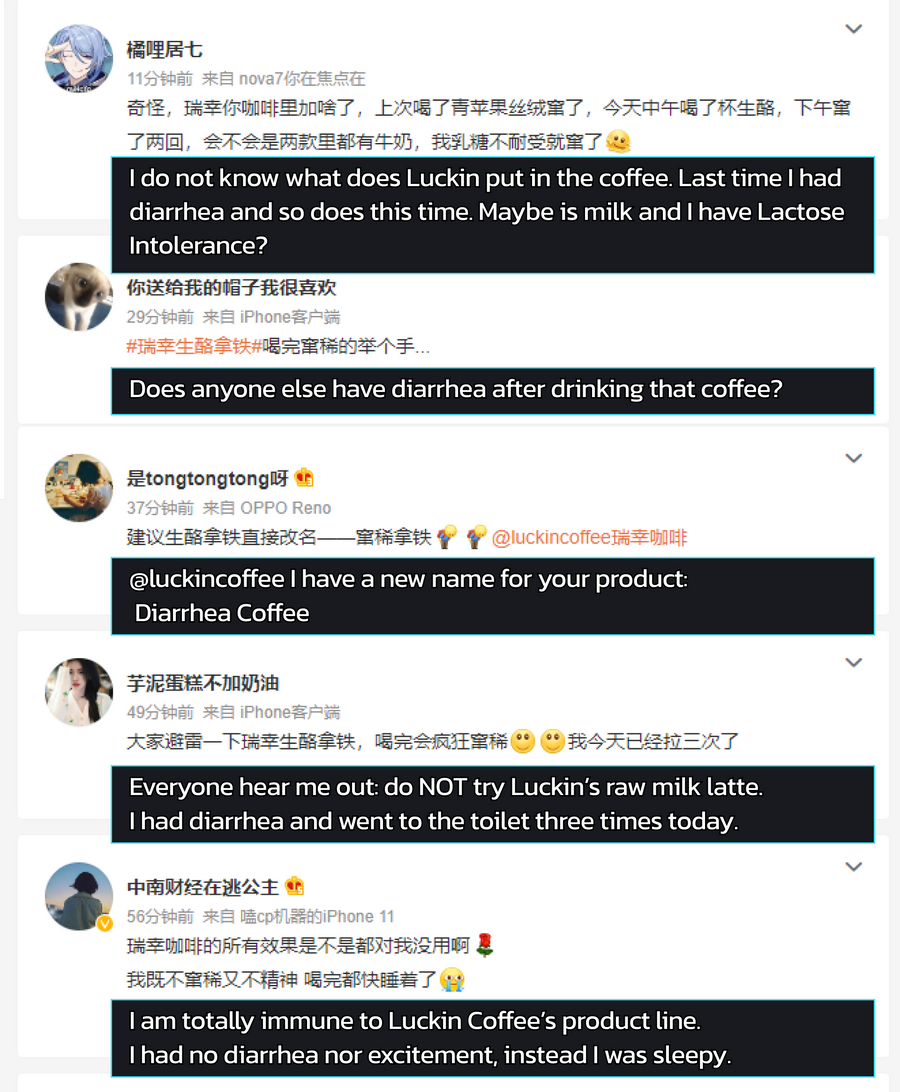Expand options chevron for 芋泥蛋糕不加奶油's post
Viewport: 900px width, 1092px height.
pos(853,662)
